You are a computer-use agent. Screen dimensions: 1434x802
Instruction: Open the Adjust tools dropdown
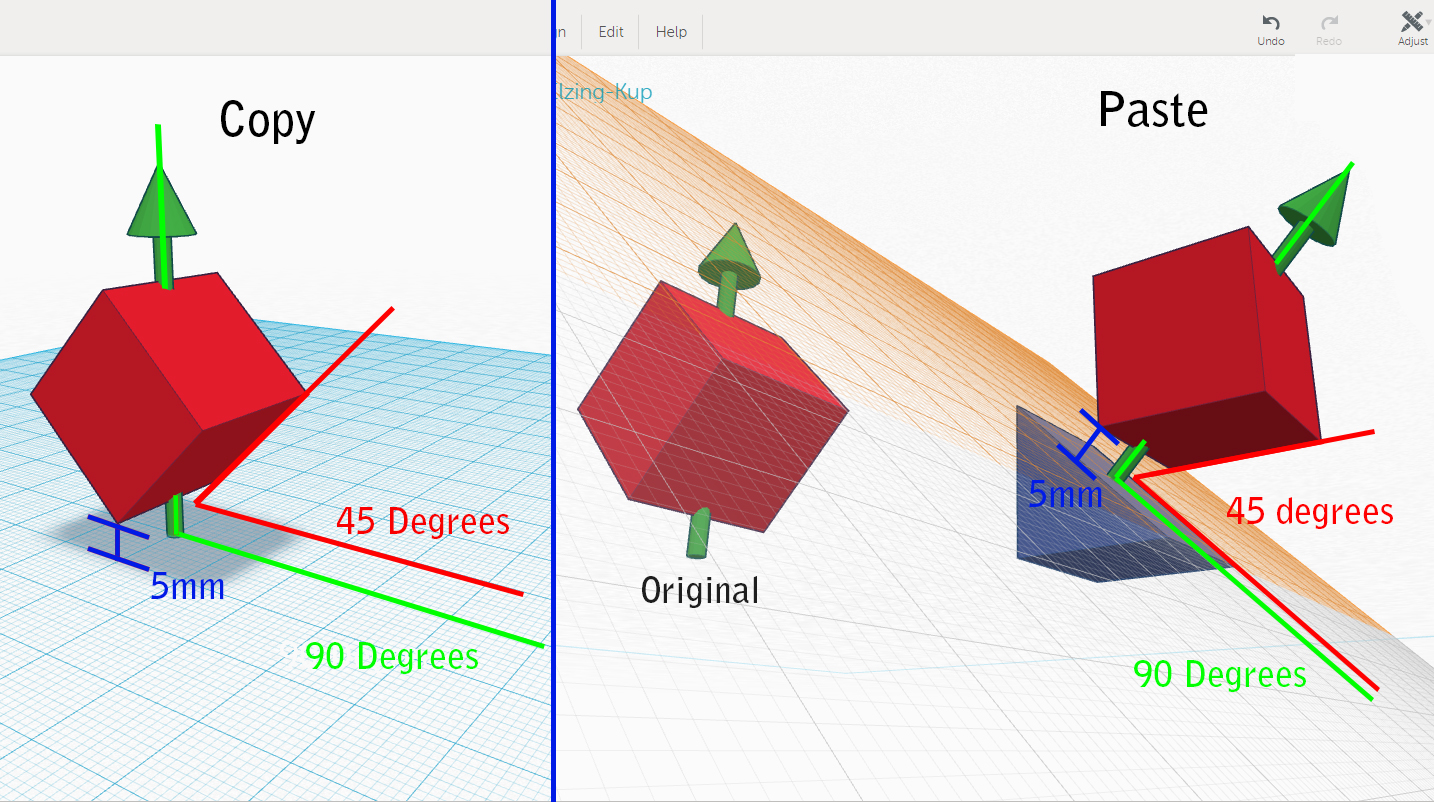click(1413, 28)
